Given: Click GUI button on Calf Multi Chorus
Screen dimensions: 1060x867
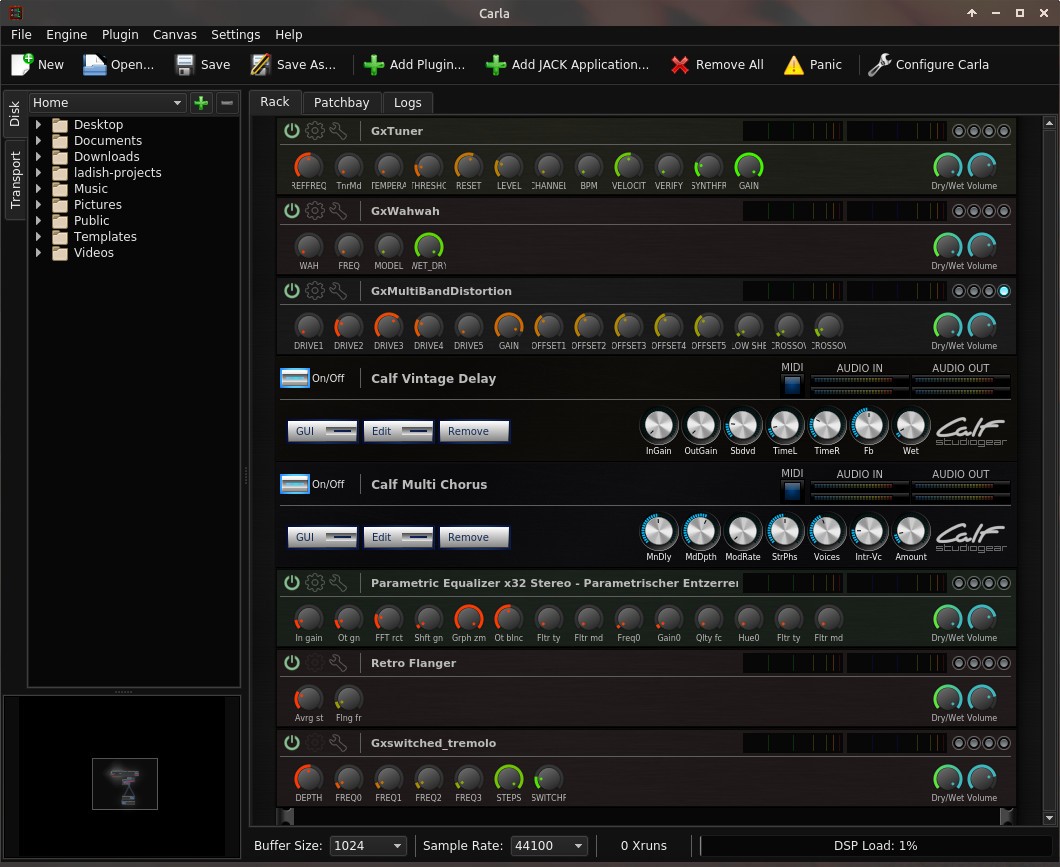Looking at the screenshot, I should 322,537.
